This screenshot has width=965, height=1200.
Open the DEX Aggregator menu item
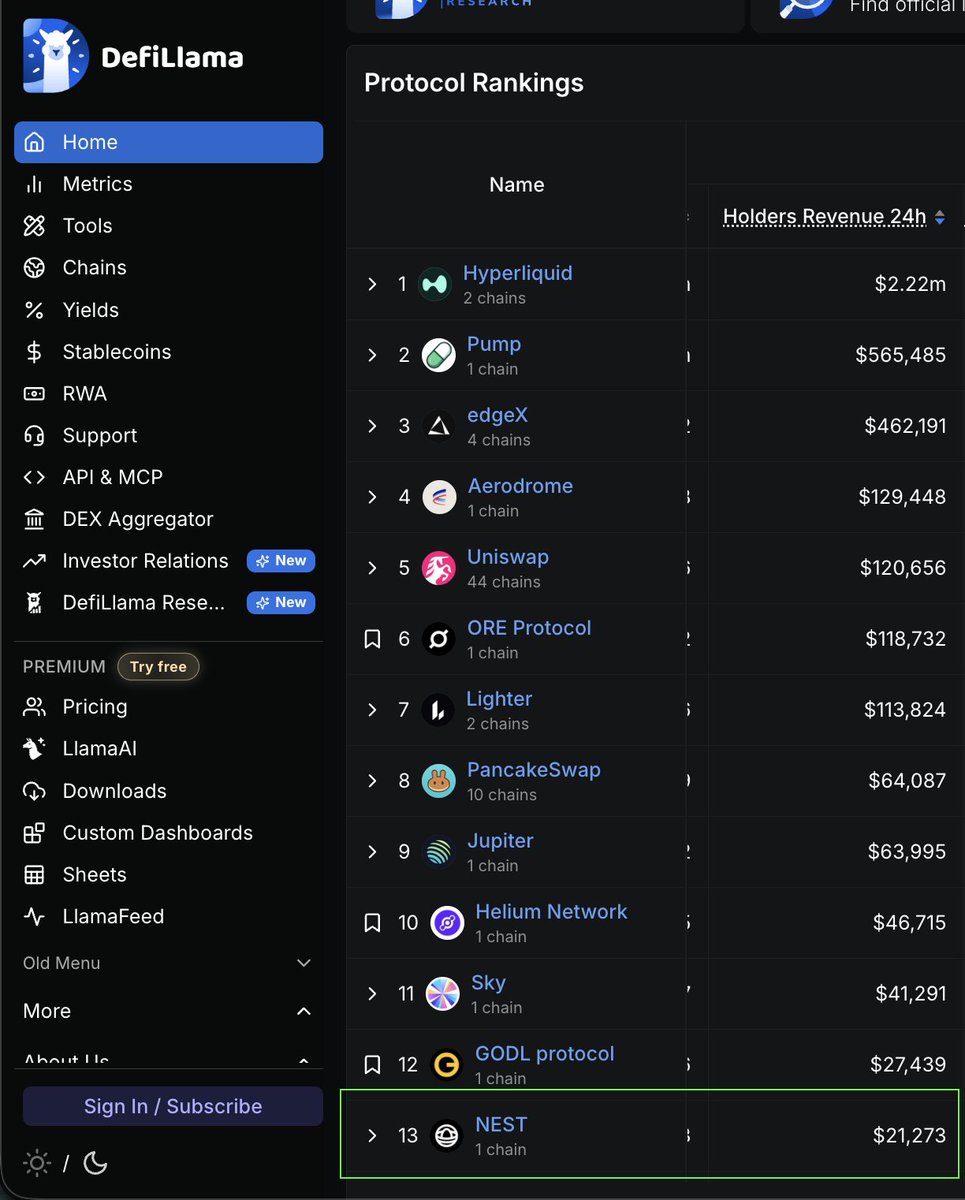168,520
